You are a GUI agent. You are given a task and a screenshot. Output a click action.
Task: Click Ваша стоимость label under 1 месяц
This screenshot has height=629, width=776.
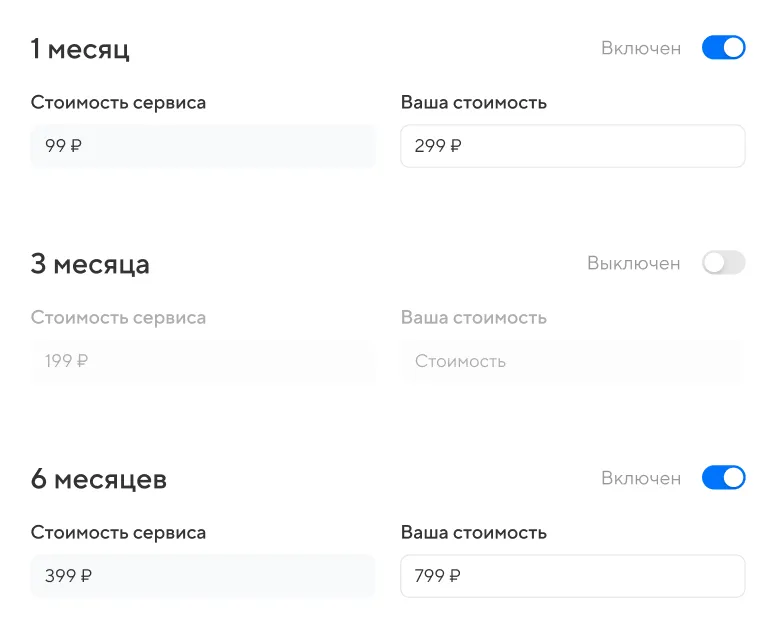474,103
